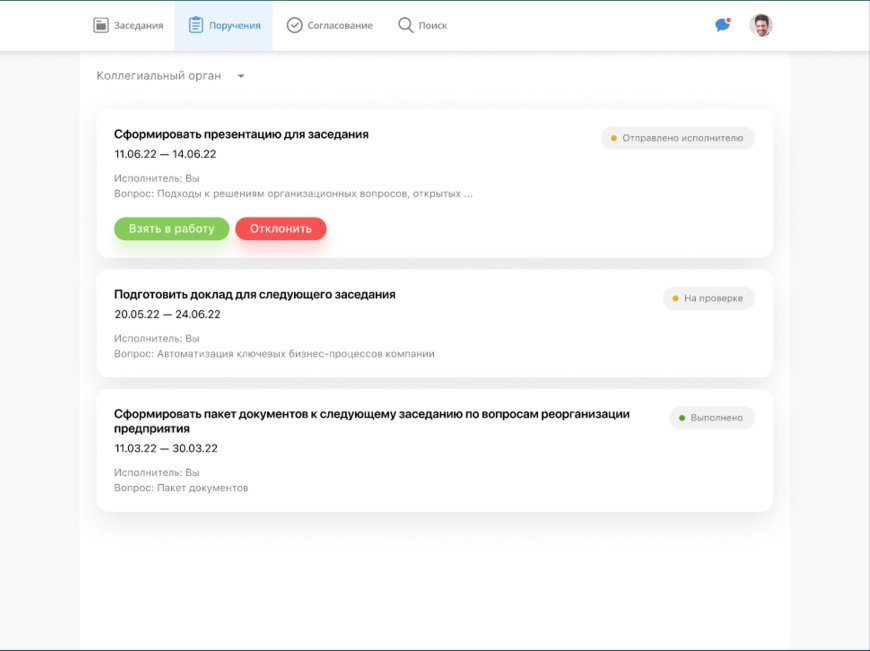Screen dimensions: 870x651
Task: Open the user profile avatar
Action: 761,25
